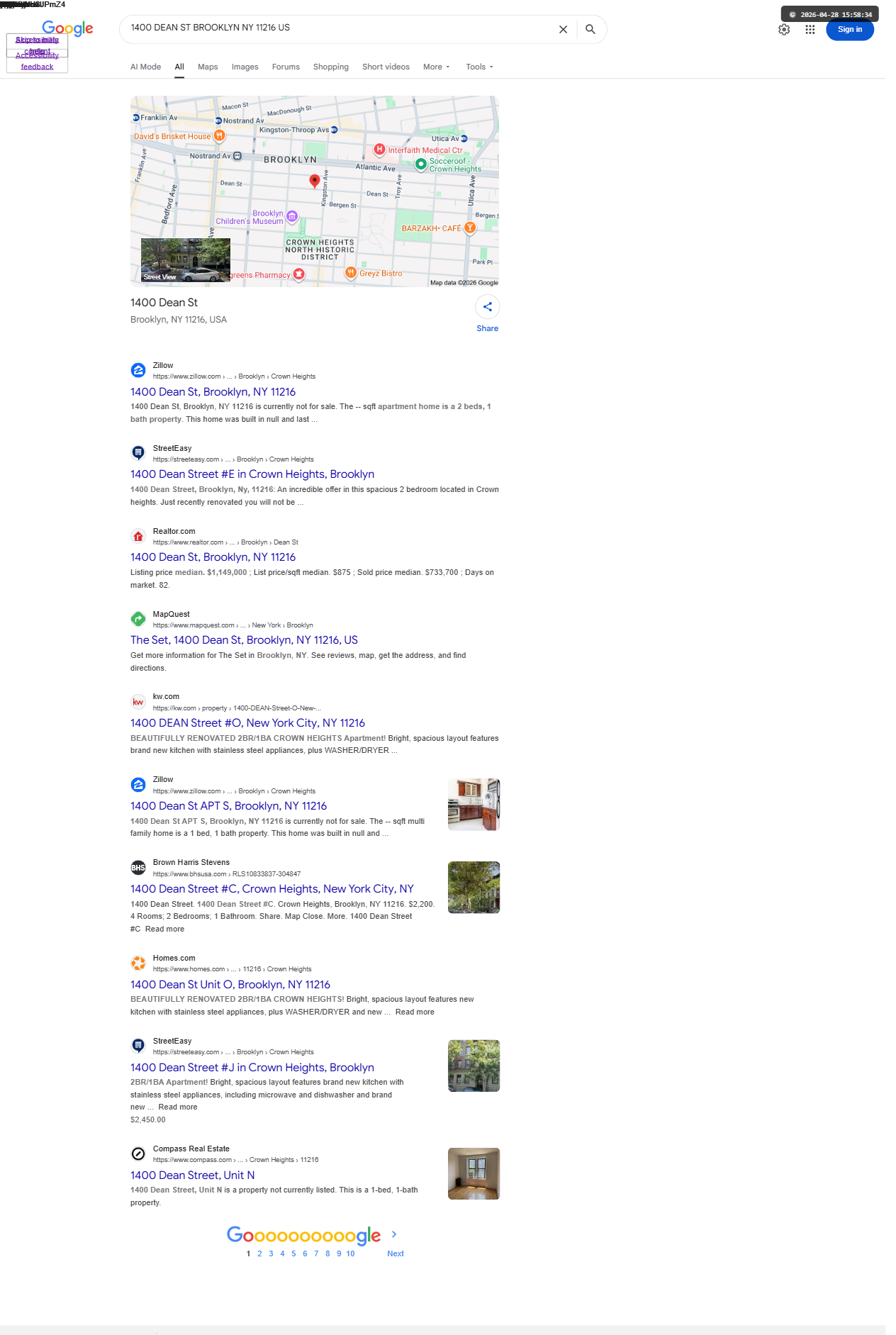Click Next page link
Image resolution: width=896 pixels, height=1335 pixels.
coord(396,1253)
